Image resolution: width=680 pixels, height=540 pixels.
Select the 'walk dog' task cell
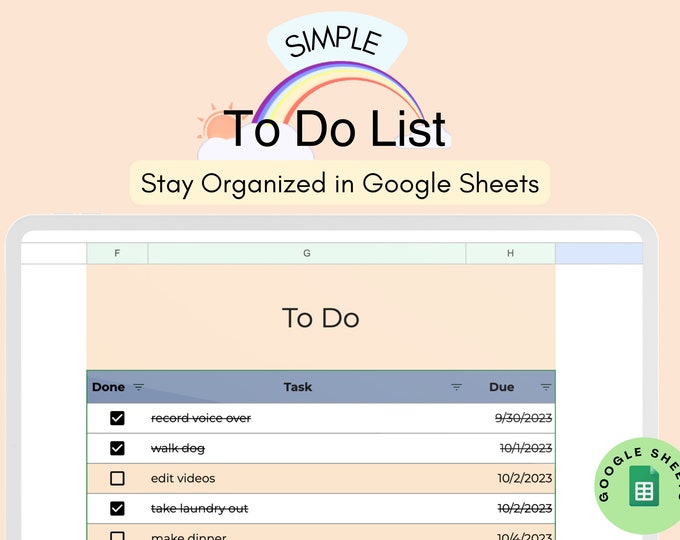[x=307, y=448]
